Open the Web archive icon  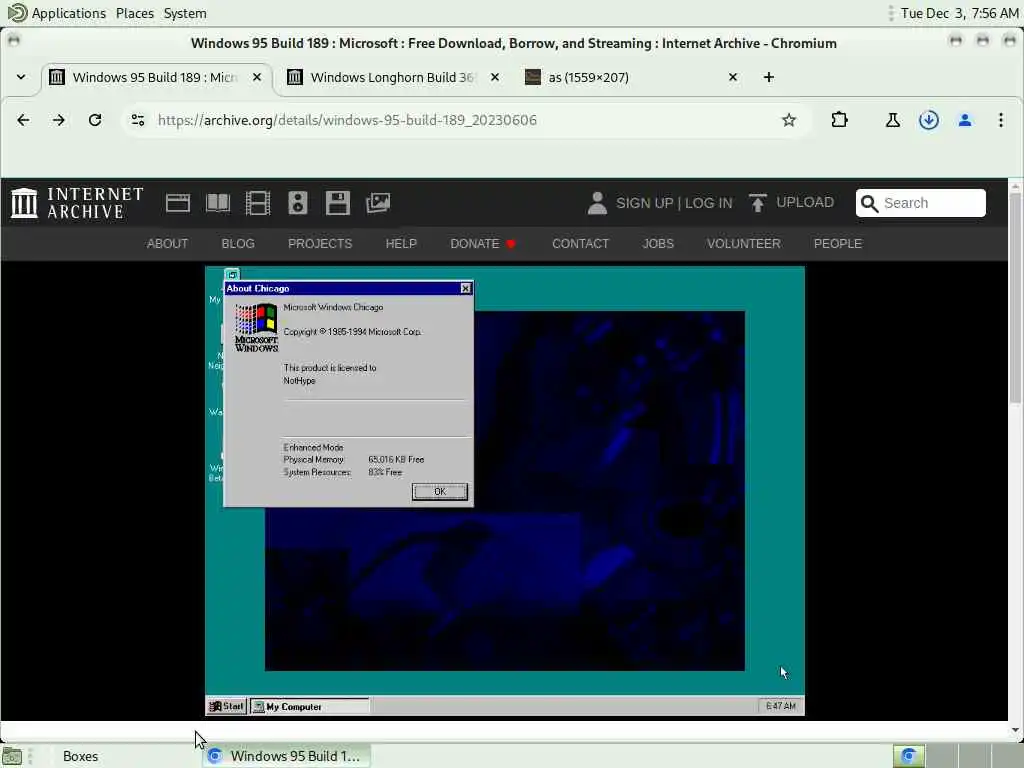pos(178,203)
